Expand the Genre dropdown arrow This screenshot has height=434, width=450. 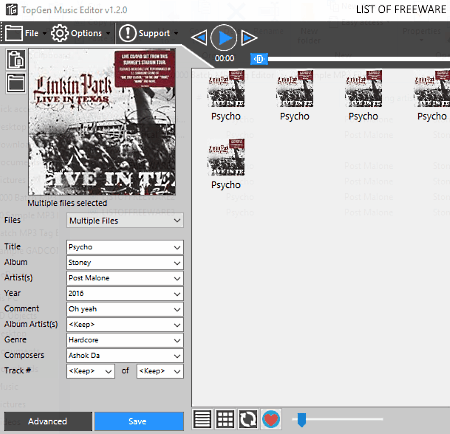[177, 340]
